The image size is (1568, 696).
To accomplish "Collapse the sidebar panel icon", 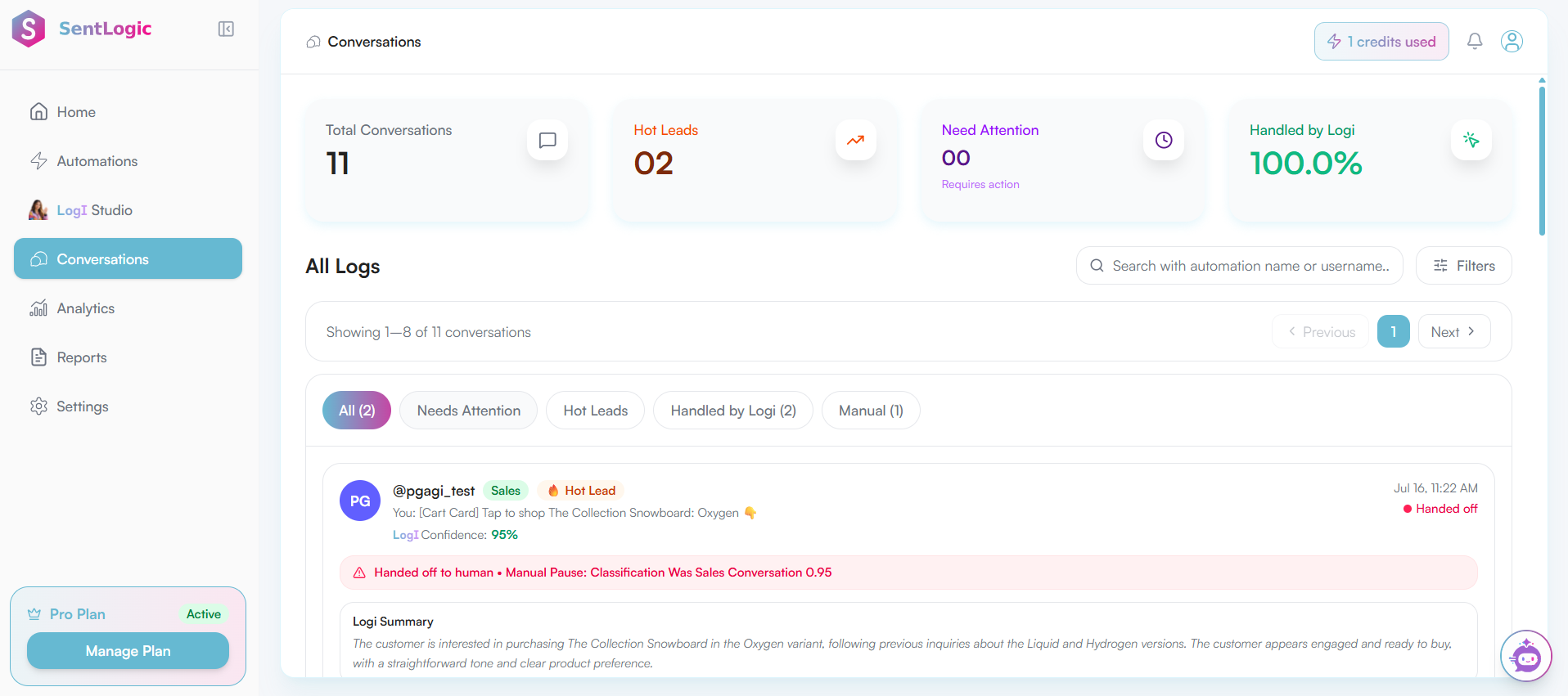I will (226, 29).
